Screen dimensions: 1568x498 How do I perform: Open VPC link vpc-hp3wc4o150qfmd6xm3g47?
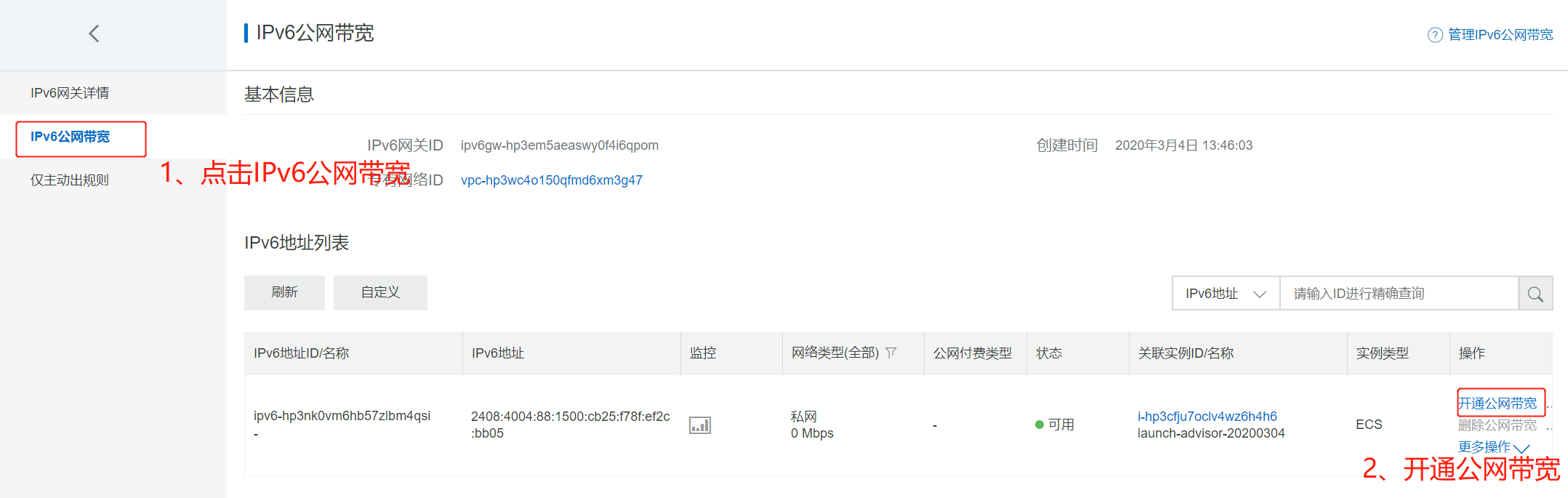click(552, 180)
